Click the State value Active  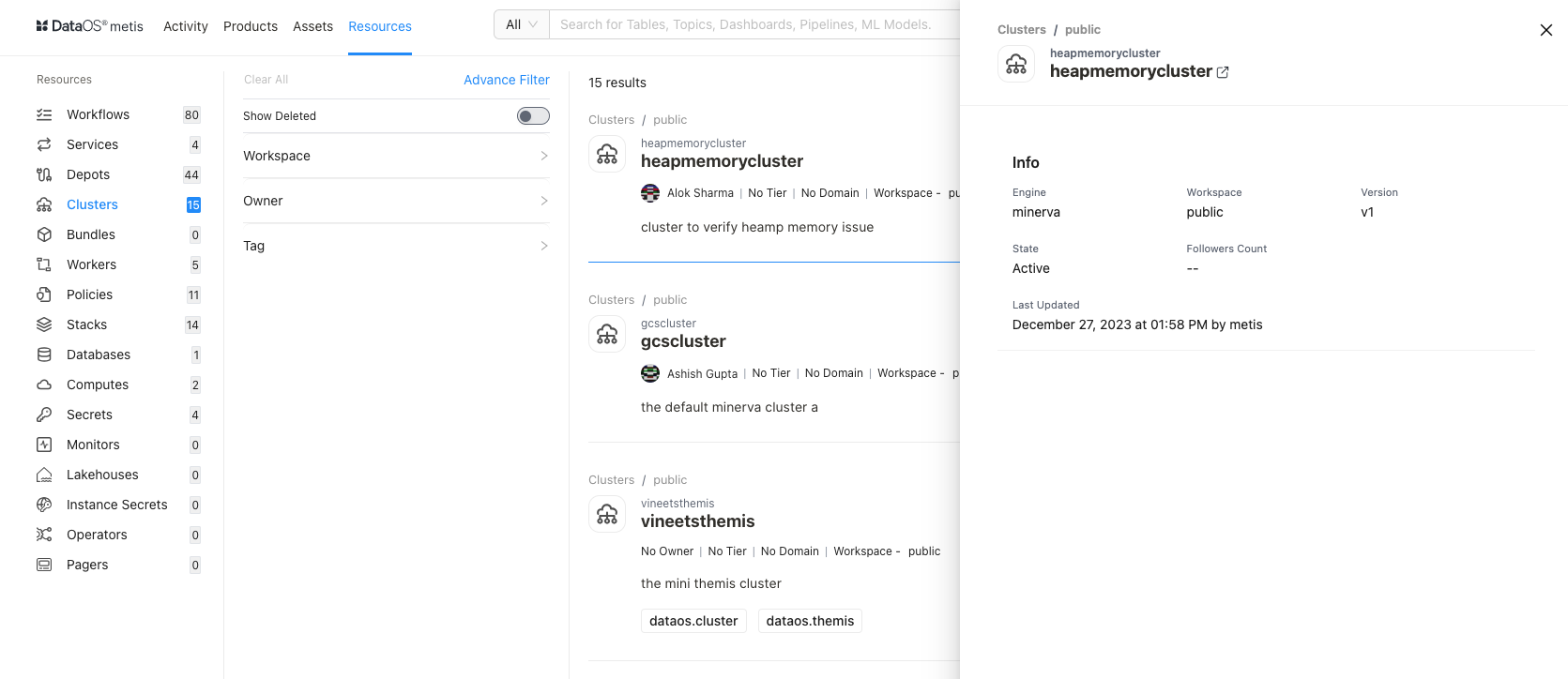(x=1031, y=268)
